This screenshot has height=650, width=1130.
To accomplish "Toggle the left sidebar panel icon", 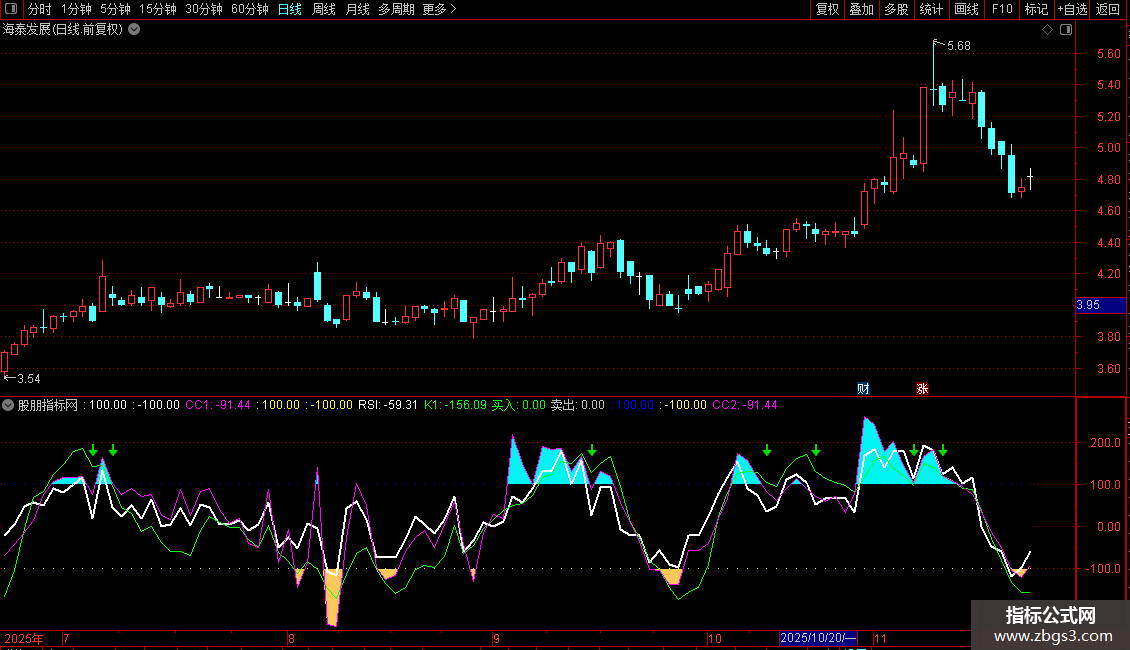I will point(10,10).
